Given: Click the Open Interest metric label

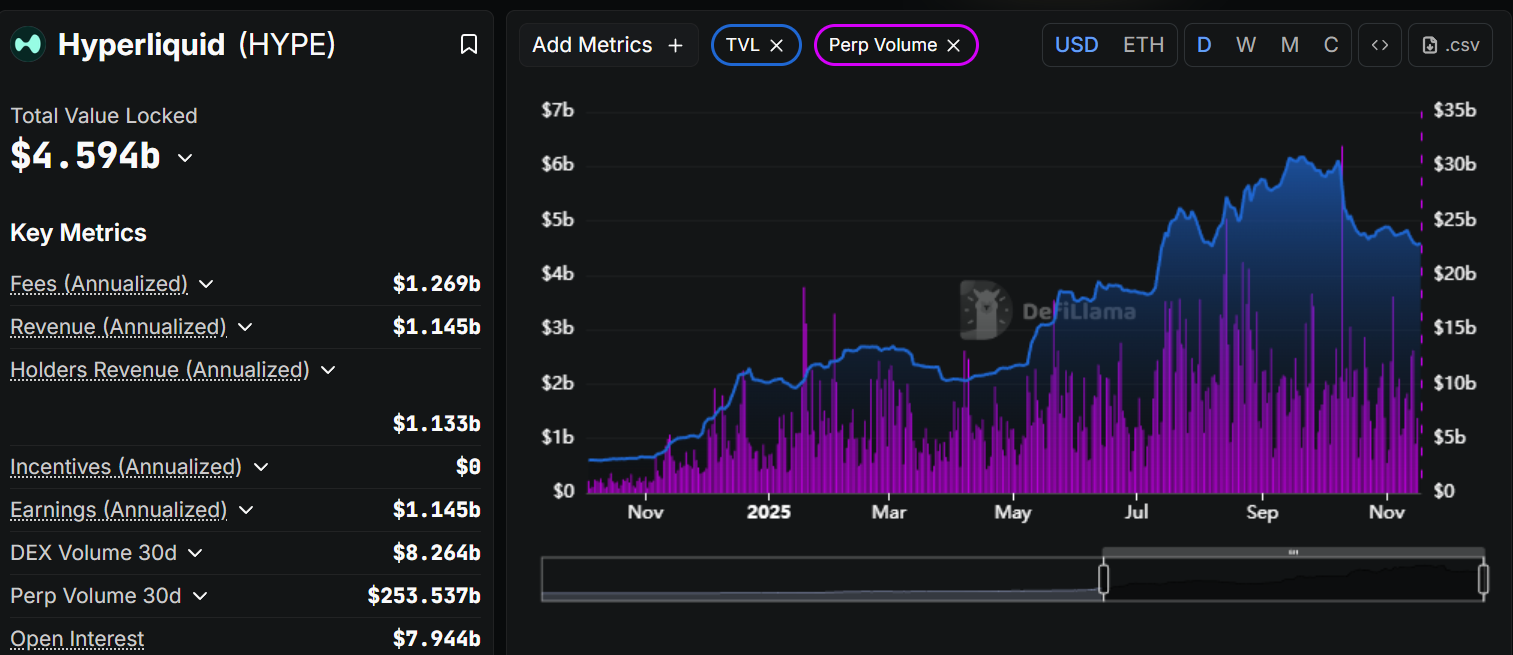Looking at the screenshot, I should (77, 638).
